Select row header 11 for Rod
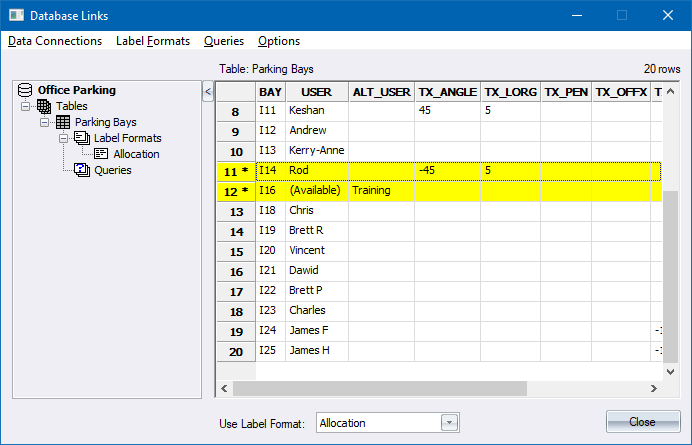 click(x=236, y=171)
